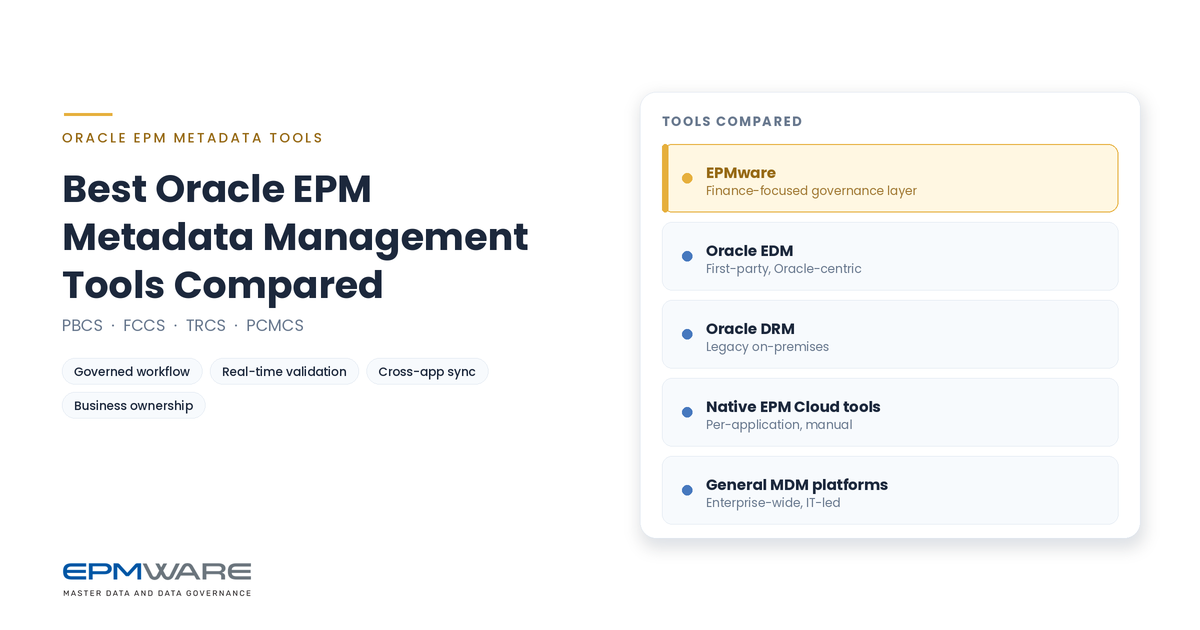Click the orange dot beside EPMware
Screen dimensions: 1200x630
click(687, 178)
